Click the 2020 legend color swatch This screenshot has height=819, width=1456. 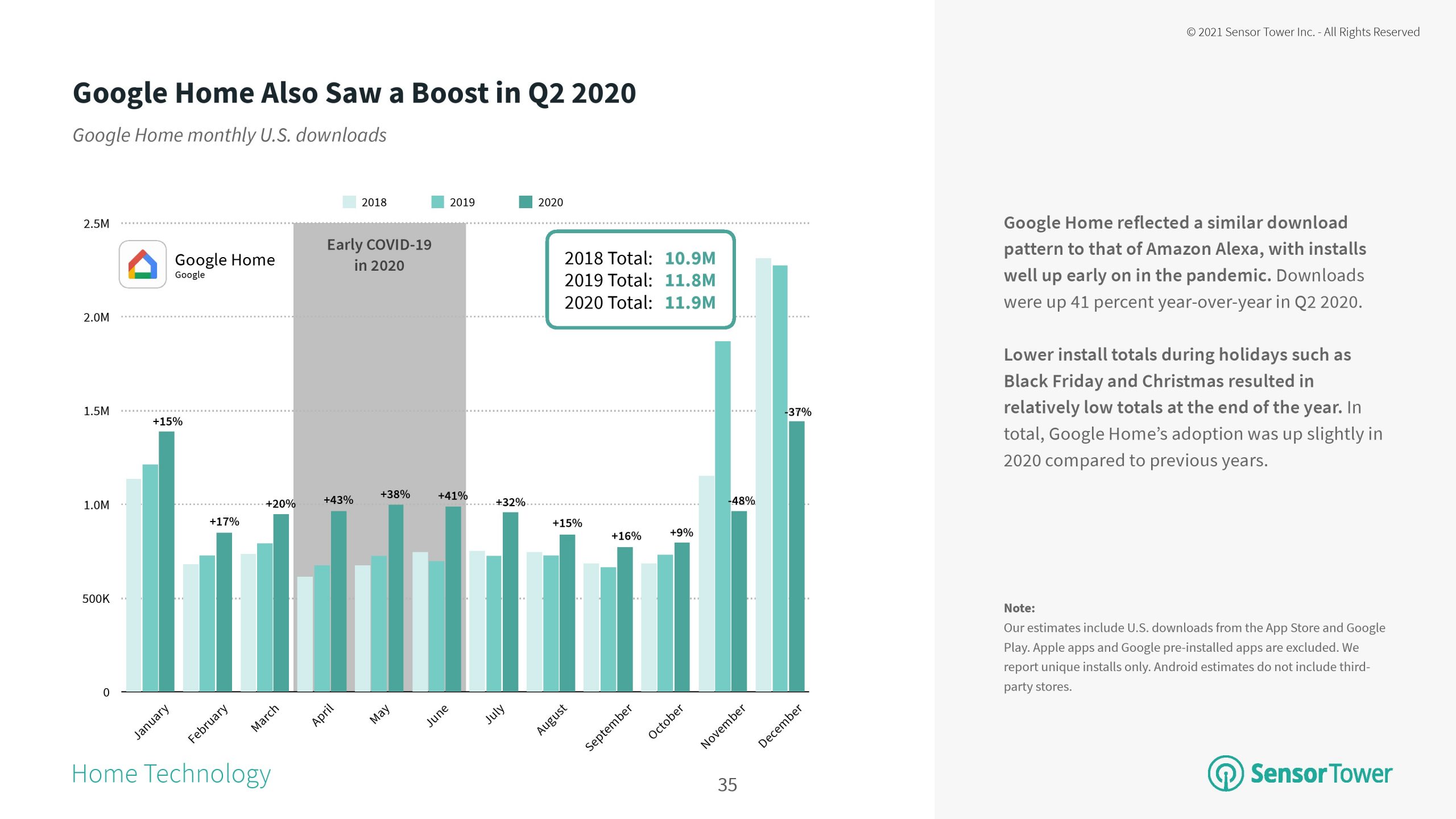click(x=526, y=202)
